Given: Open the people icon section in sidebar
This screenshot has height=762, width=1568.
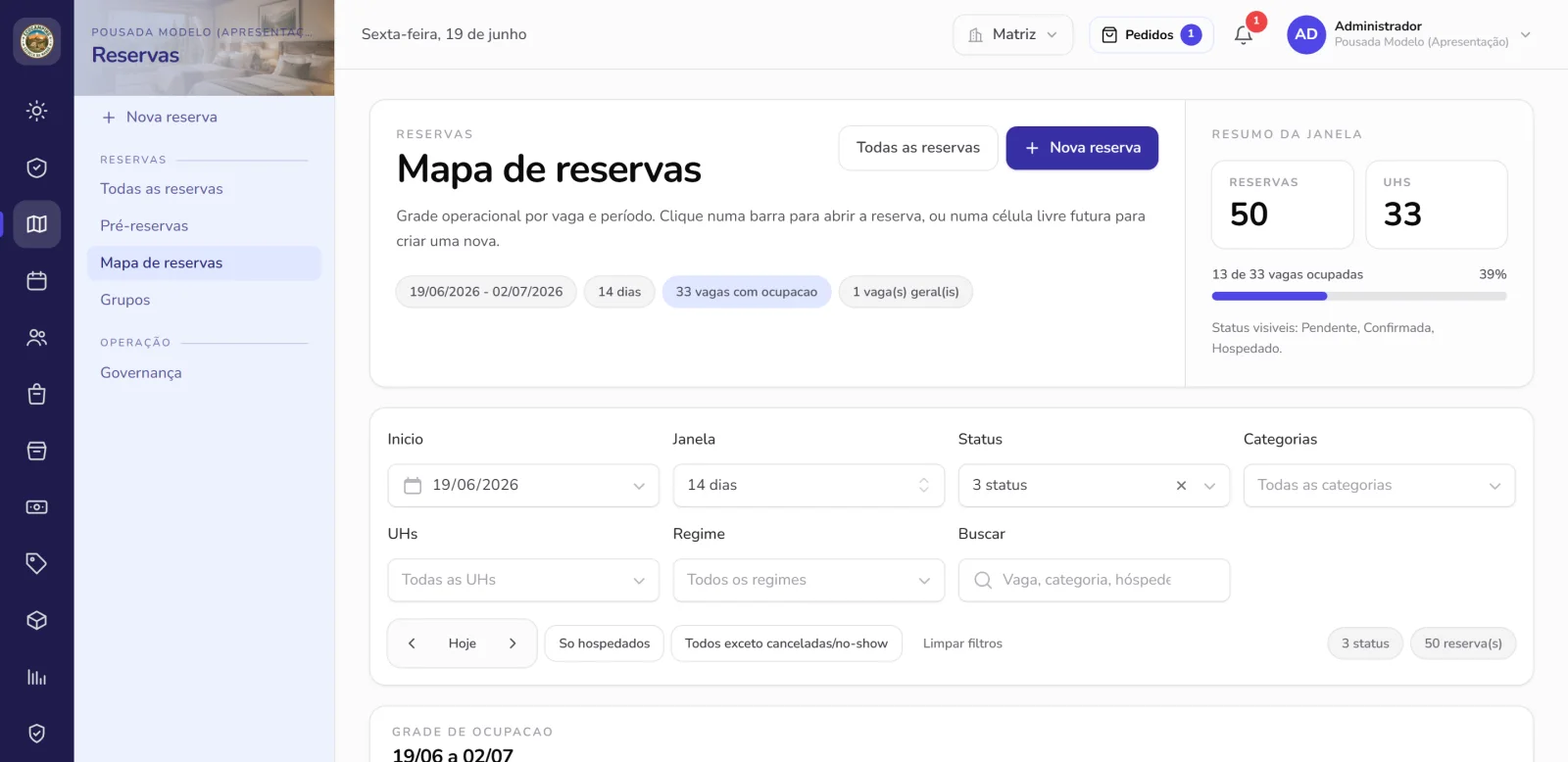Looking at the screenshot, I should [37, 338].
